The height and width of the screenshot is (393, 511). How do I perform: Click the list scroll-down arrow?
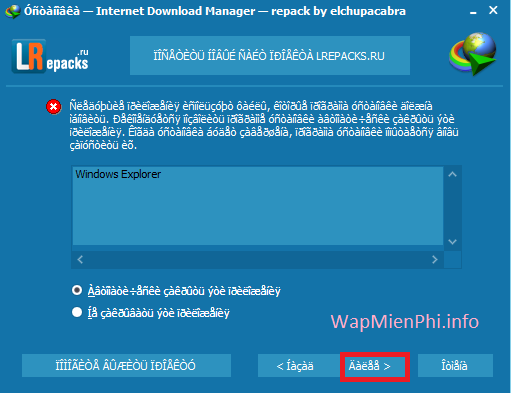(x=452, y=242)
